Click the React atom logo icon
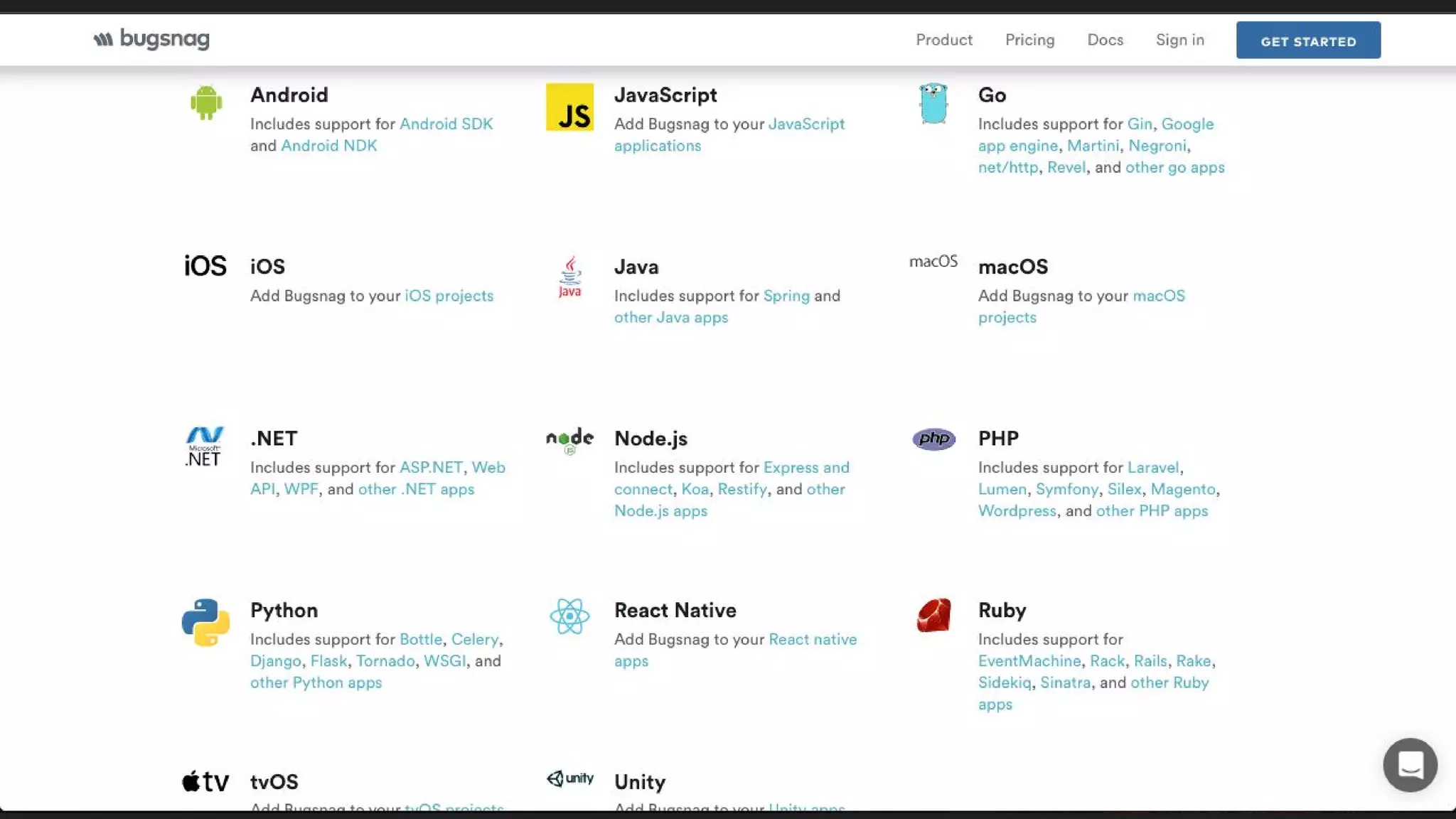This screenshot has width=1456, height=819. tap(569, 616)
